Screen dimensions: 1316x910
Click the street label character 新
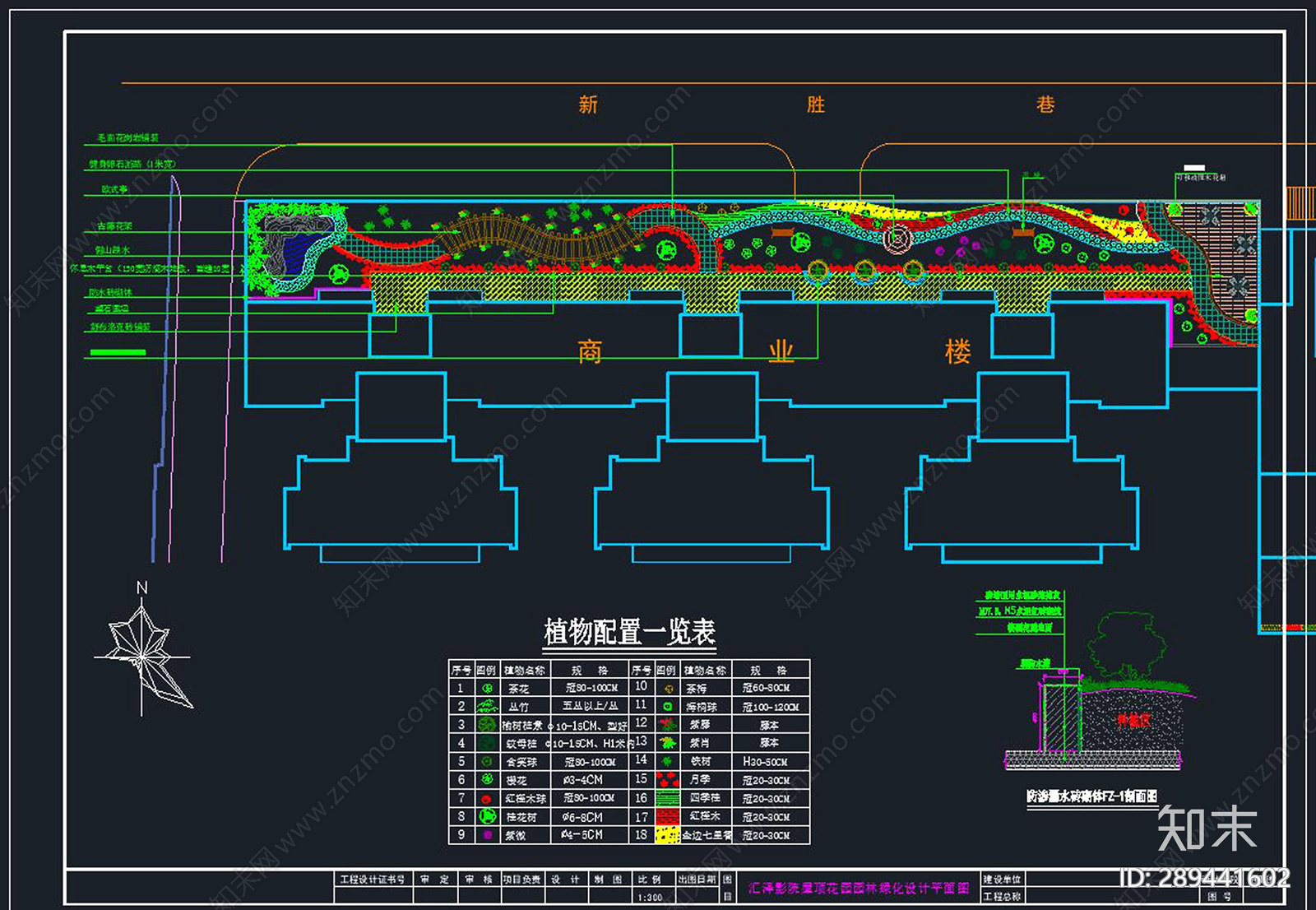click(x=587, y=104)
